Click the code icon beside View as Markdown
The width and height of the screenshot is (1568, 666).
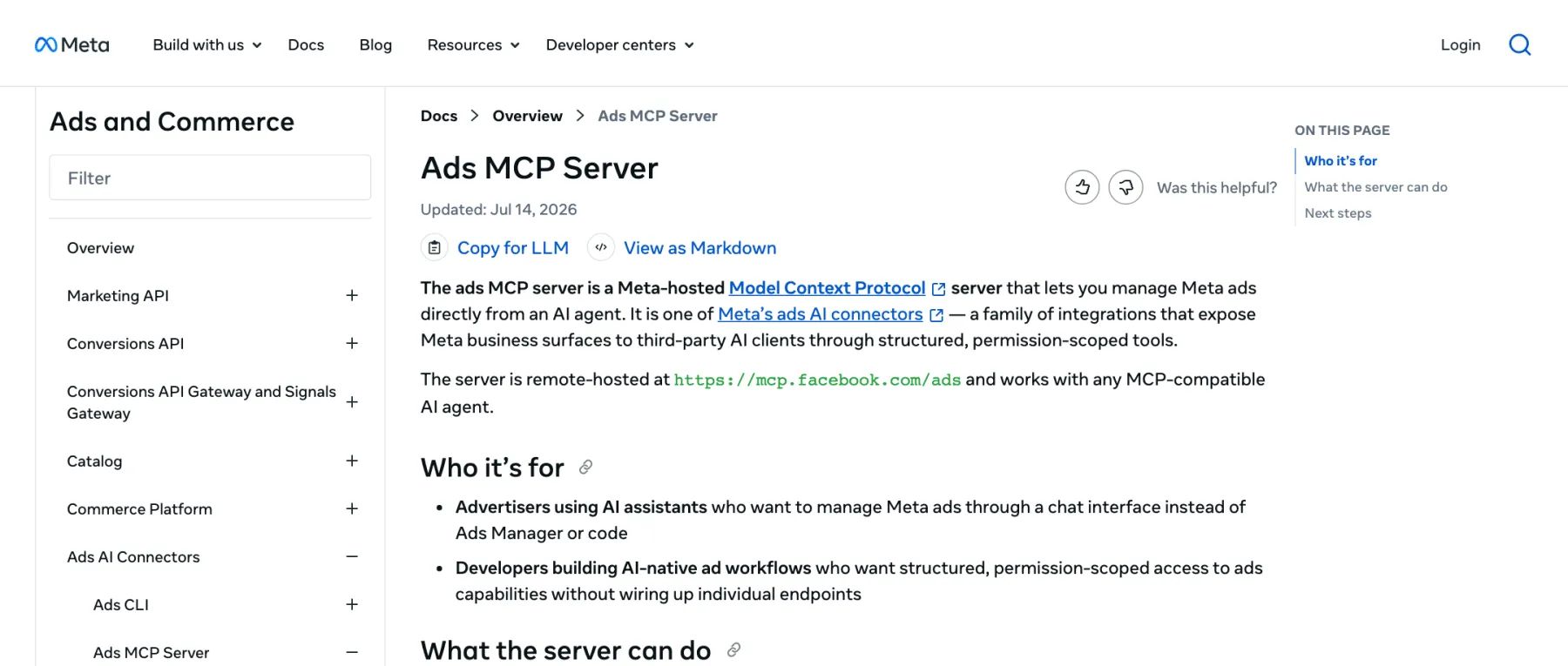click(600, 248)
